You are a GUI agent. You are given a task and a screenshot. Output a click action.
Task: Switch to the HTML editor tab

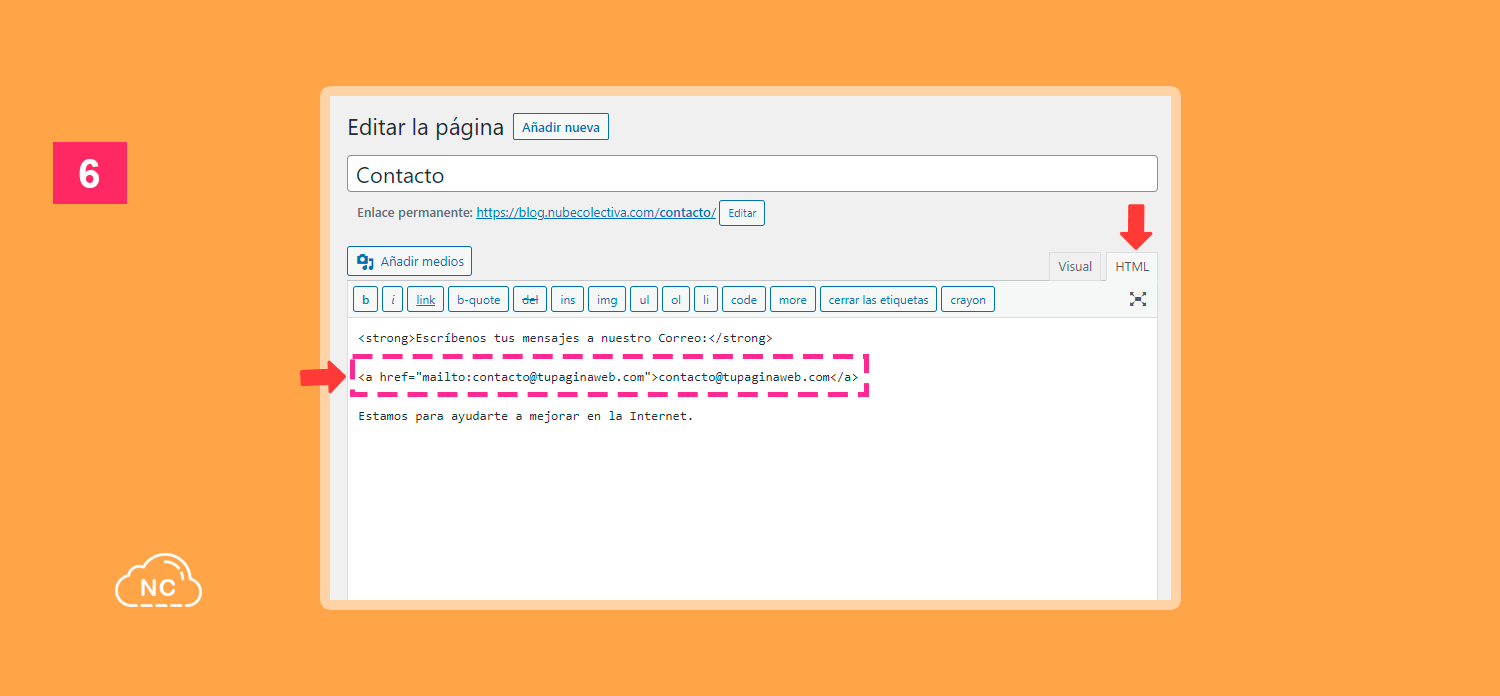[x=1132, y=266]
